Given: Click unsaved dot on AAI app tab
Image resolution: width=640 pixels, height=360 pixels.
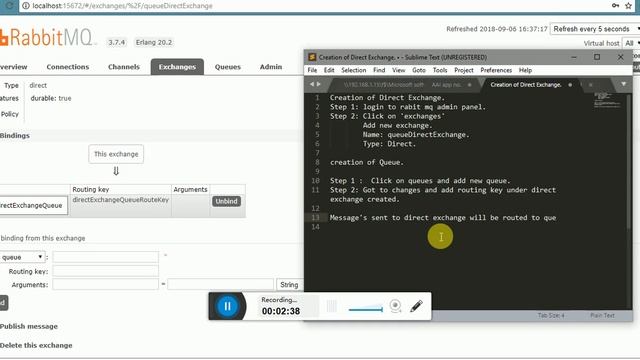Looking at the screenshot, I should click(x=469, y=85).
